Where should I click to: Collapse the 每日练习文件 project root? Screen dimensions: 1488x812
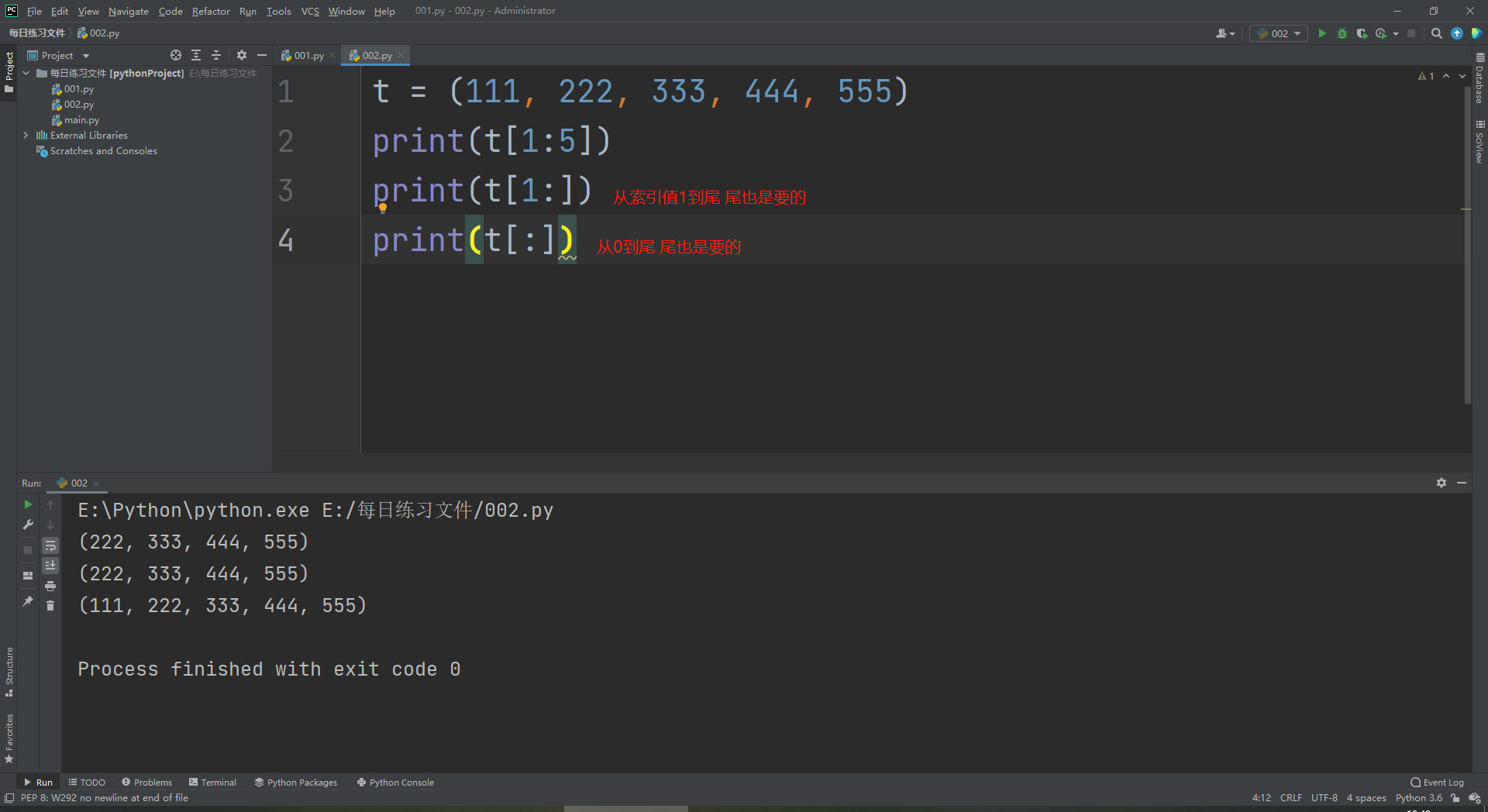pyautogui.click(x=26, y=73)
